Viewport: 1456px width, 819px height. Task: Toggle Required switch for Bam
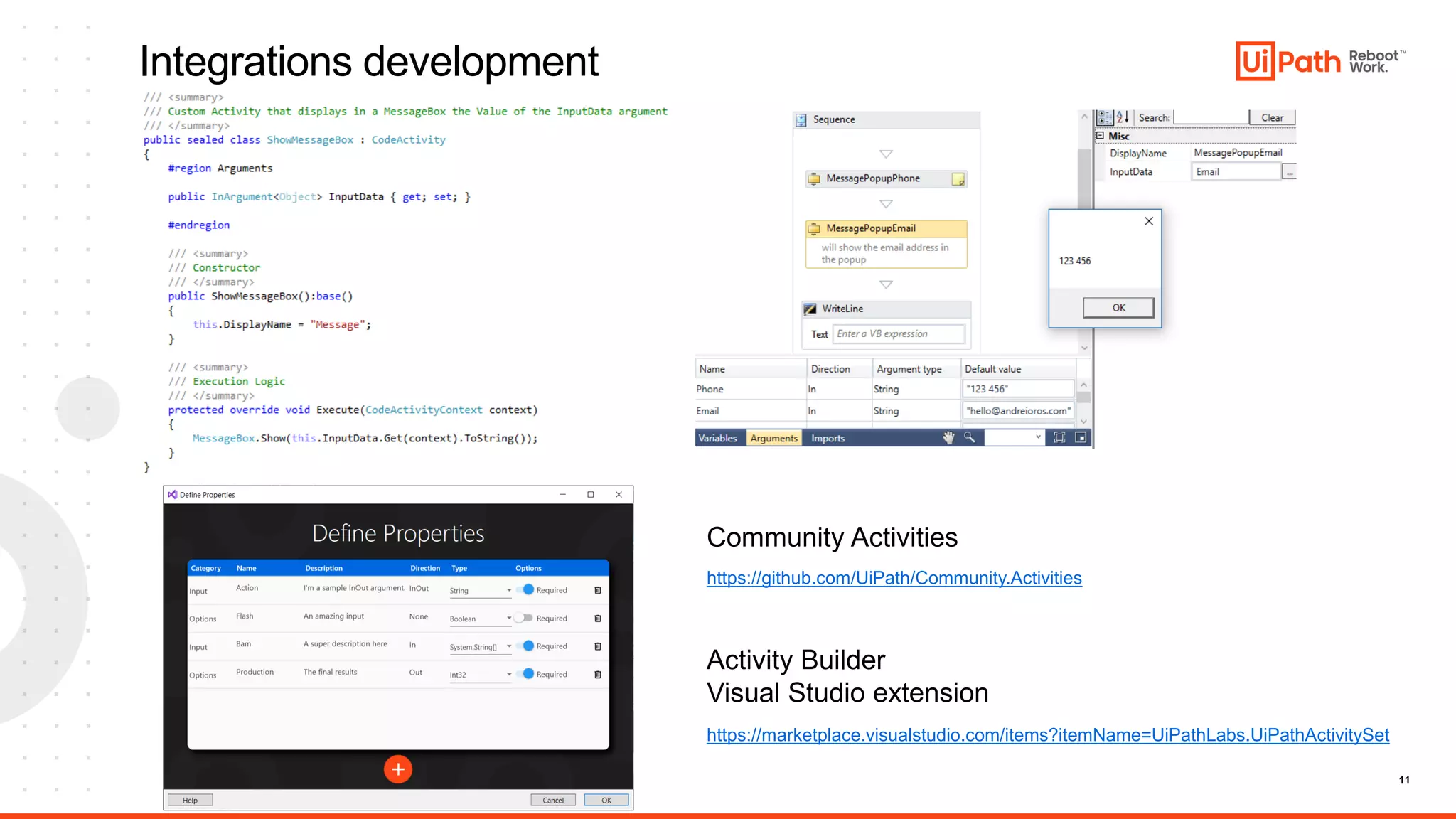pyautogui.click(x=526, y=646)
